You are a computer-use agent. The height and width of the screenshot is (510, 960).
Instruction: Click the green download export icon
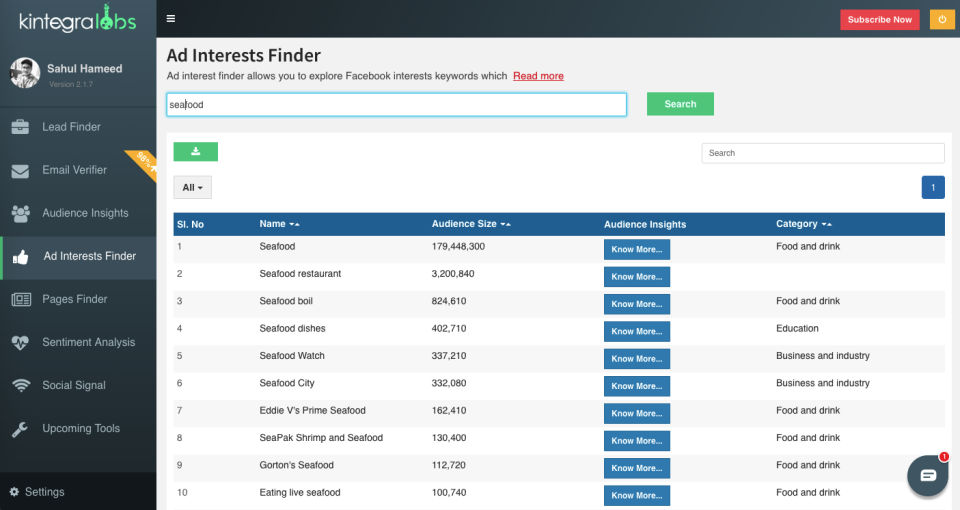click(195, 152)
